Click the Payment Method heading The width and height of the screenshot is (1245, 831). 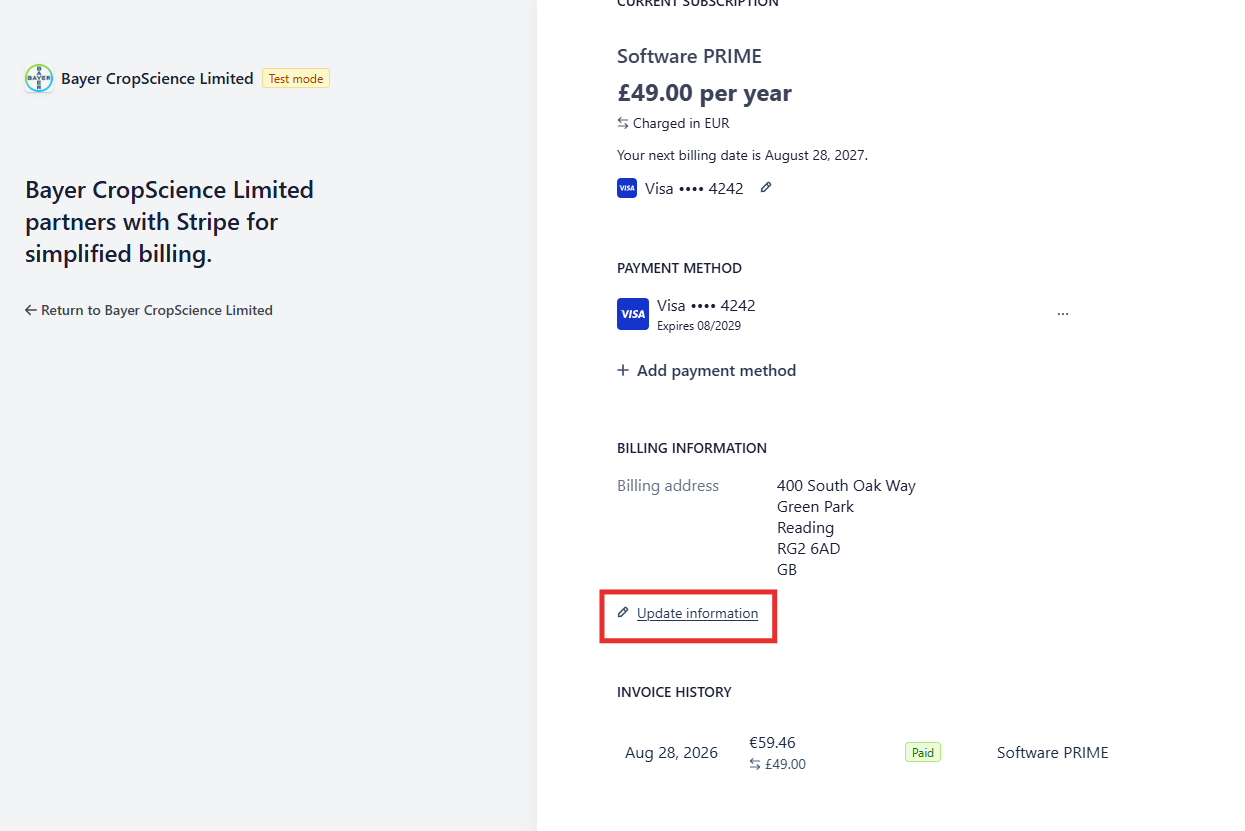click(x=679, y=268)
